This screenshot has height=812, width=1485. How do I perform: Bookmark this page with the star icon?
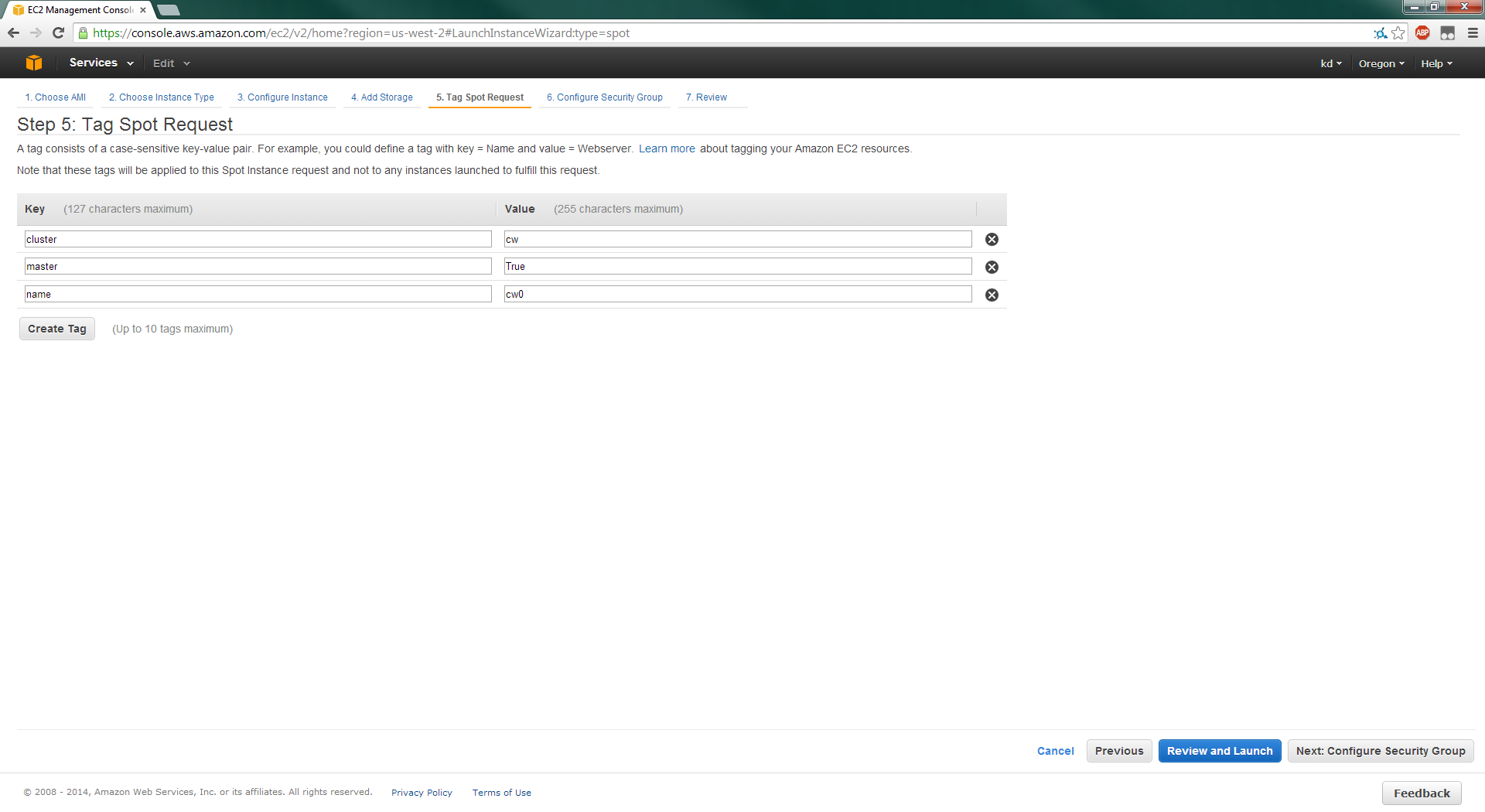pos(1398,33)
